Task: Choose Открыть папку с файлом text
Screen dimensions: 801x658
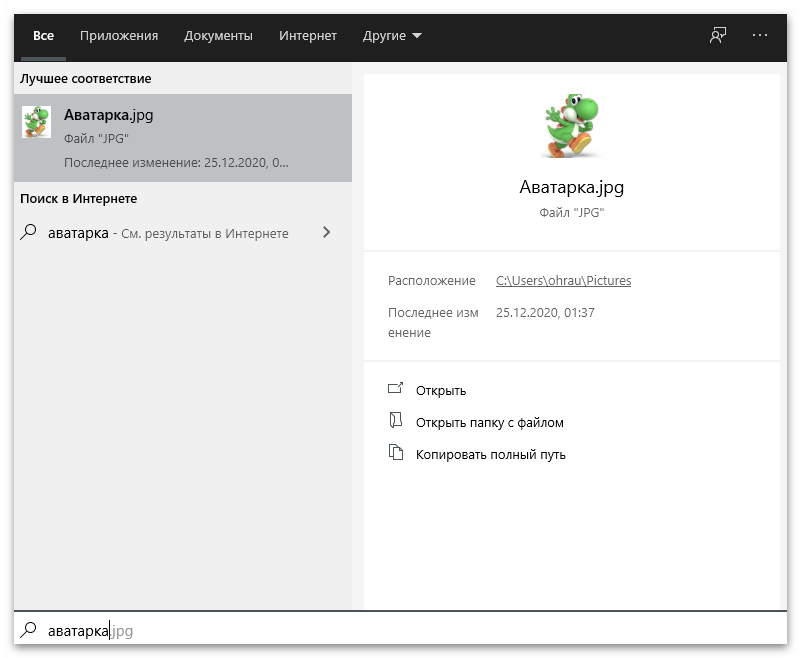Action: (x=489, y=422)
